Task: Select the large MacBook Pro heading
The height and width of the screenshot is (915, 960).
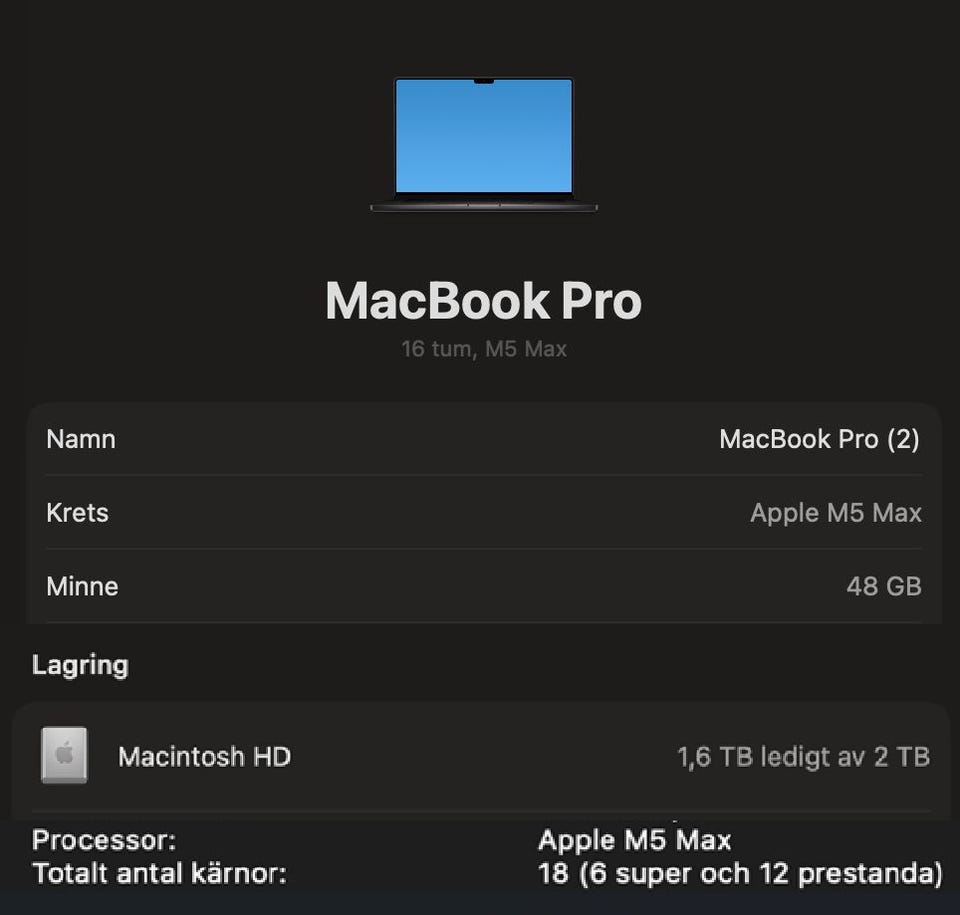Action: pos(484,301)
